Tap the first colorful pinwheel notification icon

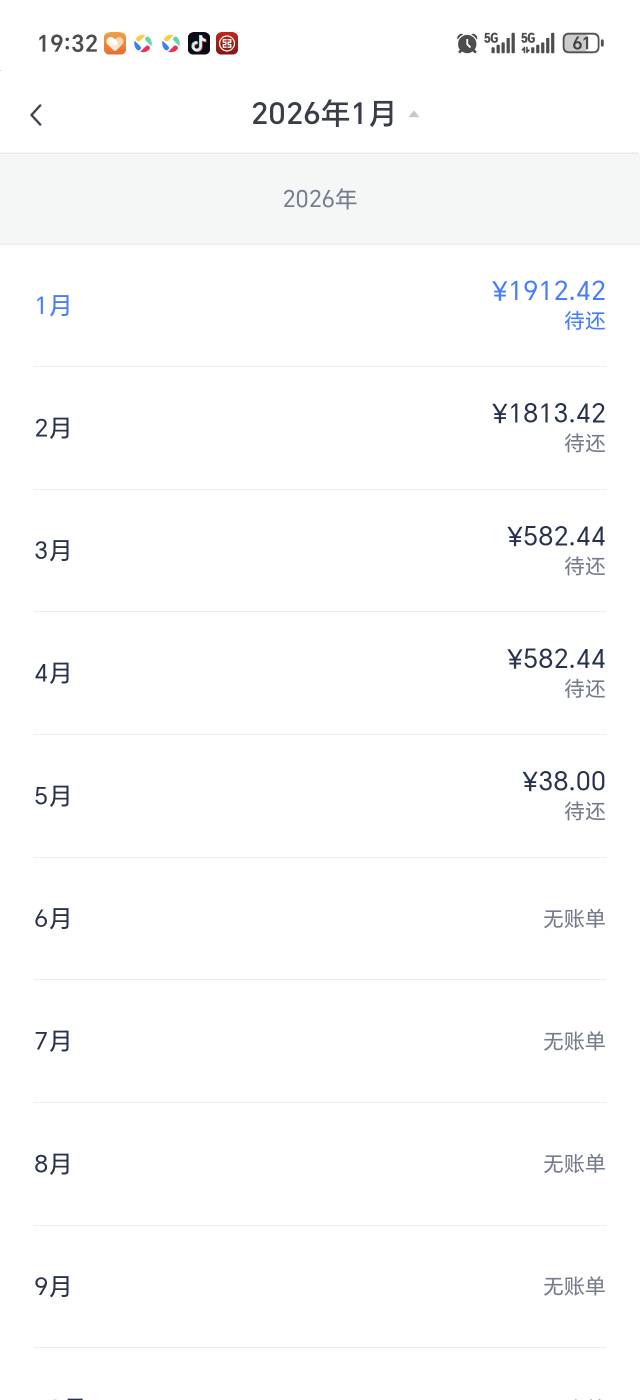(143, 43)
